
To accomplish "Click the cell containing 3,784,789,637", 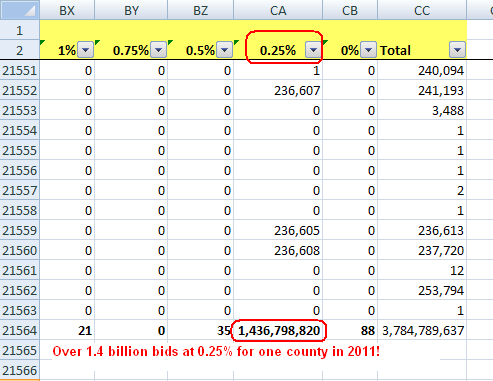I will (x=422, y=330).
